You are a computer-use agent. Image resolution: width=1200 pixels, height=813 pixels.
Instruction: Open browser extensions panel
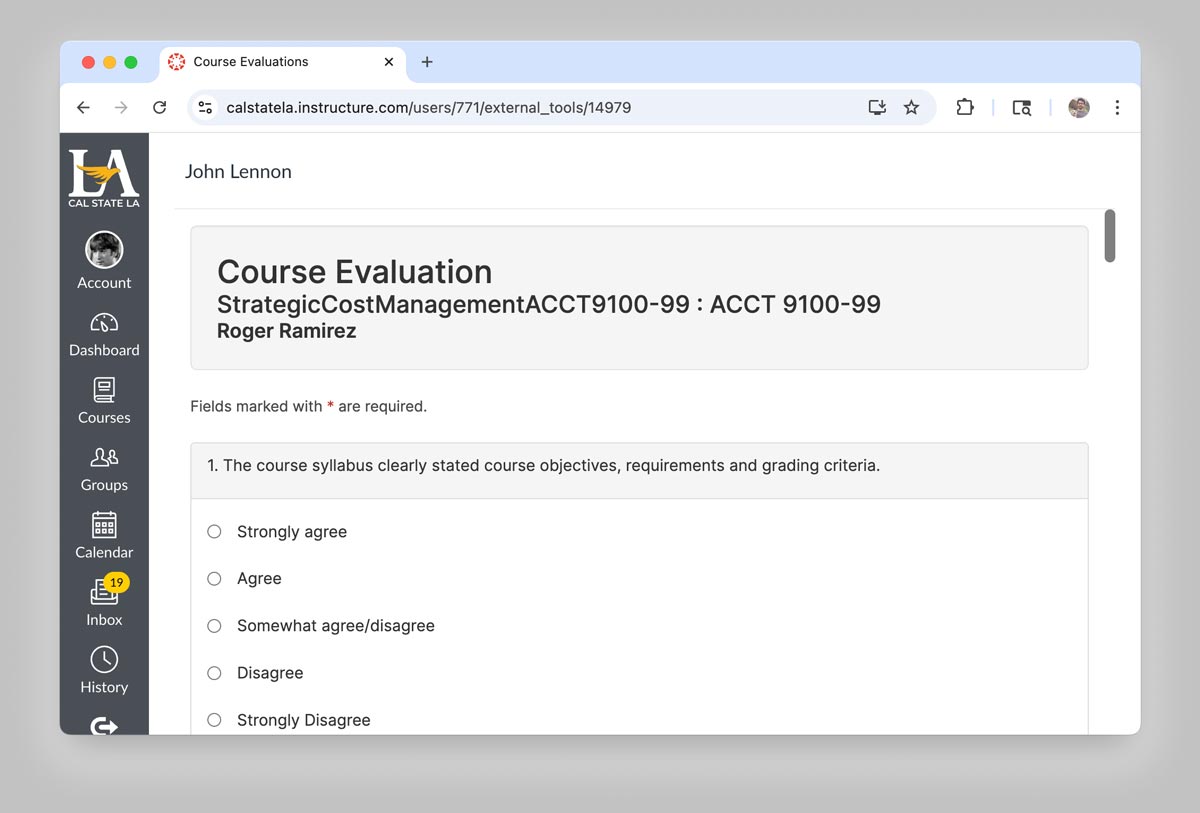click(x=964, y=107)
